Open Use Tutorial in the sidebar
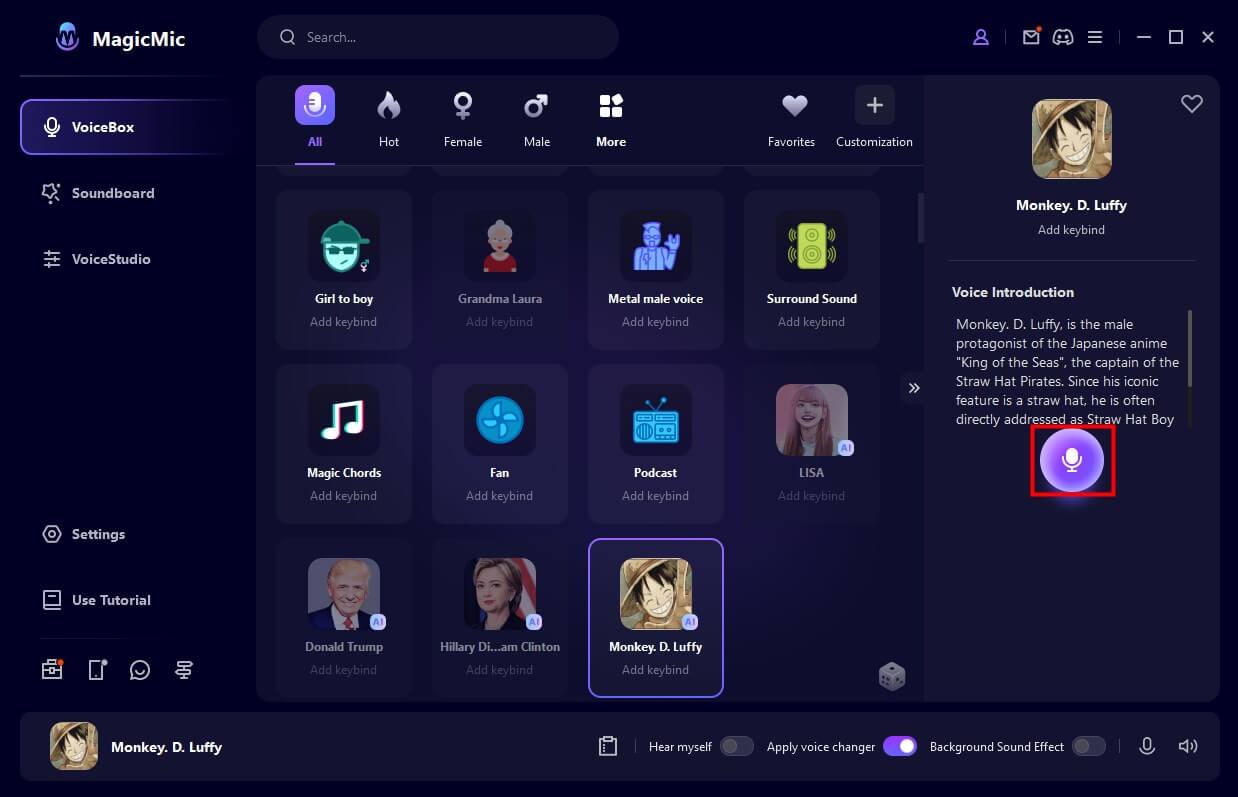The height and width of the screenshot is (797, 1238). [96, 600]
